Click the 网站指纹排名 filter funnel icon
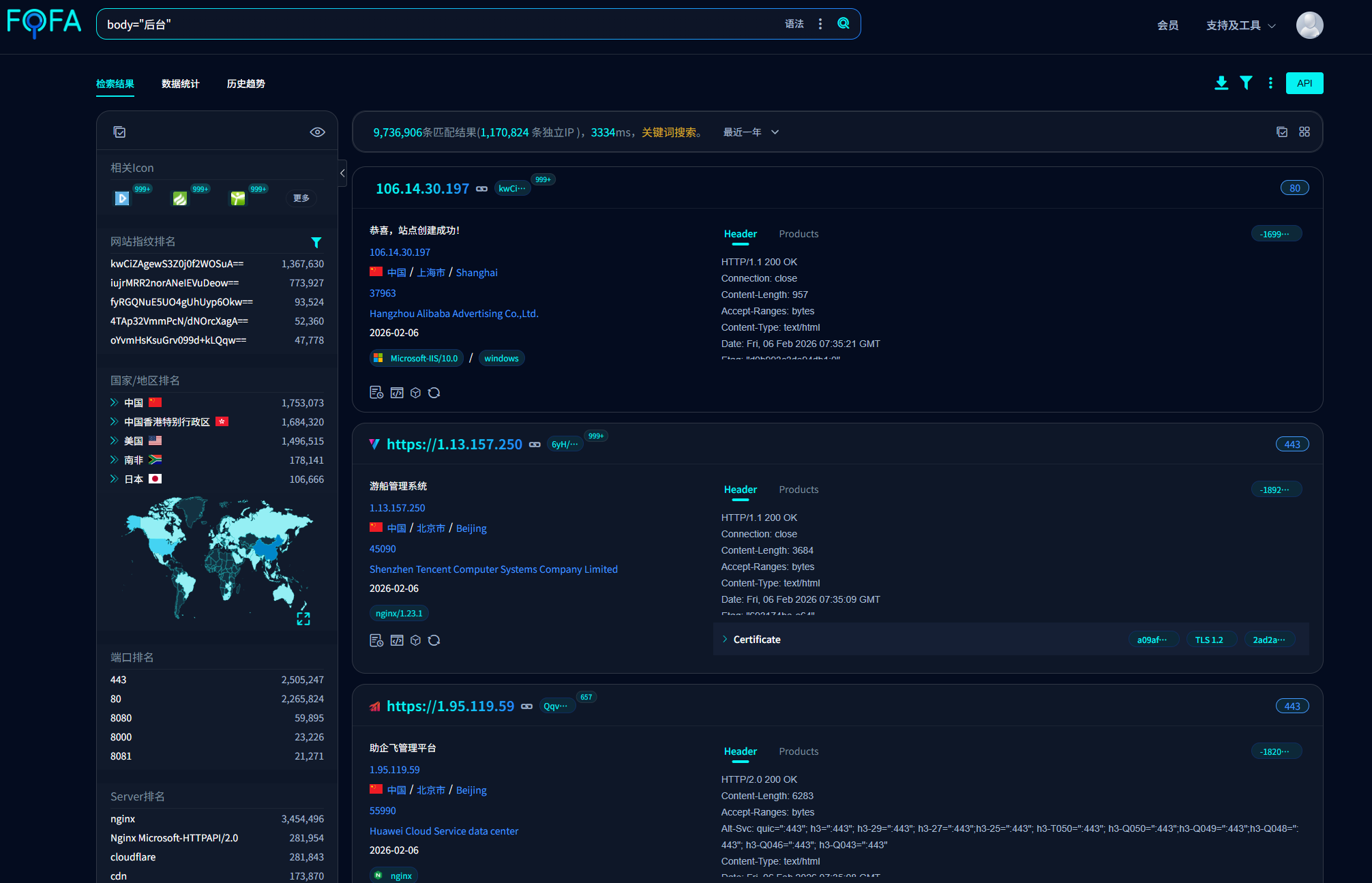1372x883 pixels. tap(316, 242)
